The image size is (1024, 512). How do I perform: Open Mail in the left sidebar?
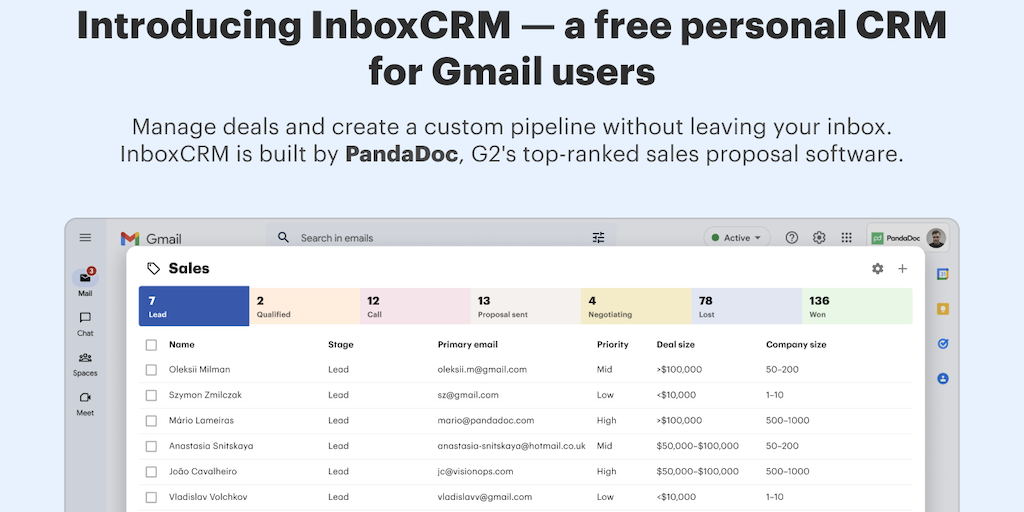85,280
